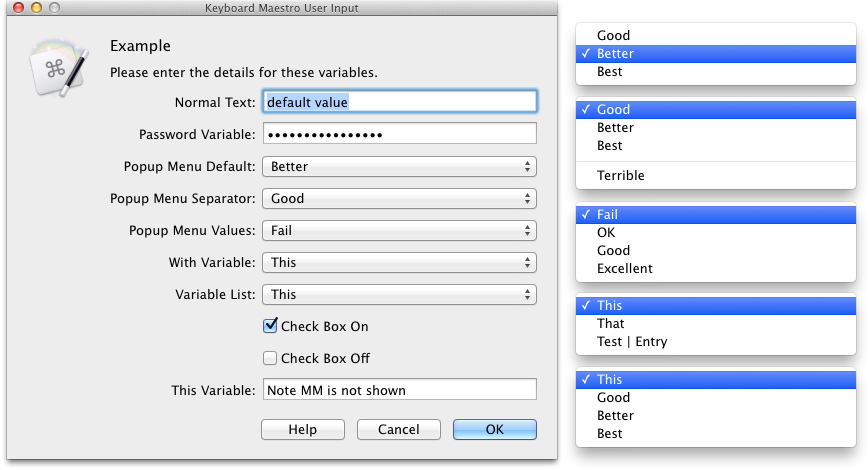Viewport: 868px width, 470px height.
Task: Choose Good in the first popup menu
Action: click(716, 35)
